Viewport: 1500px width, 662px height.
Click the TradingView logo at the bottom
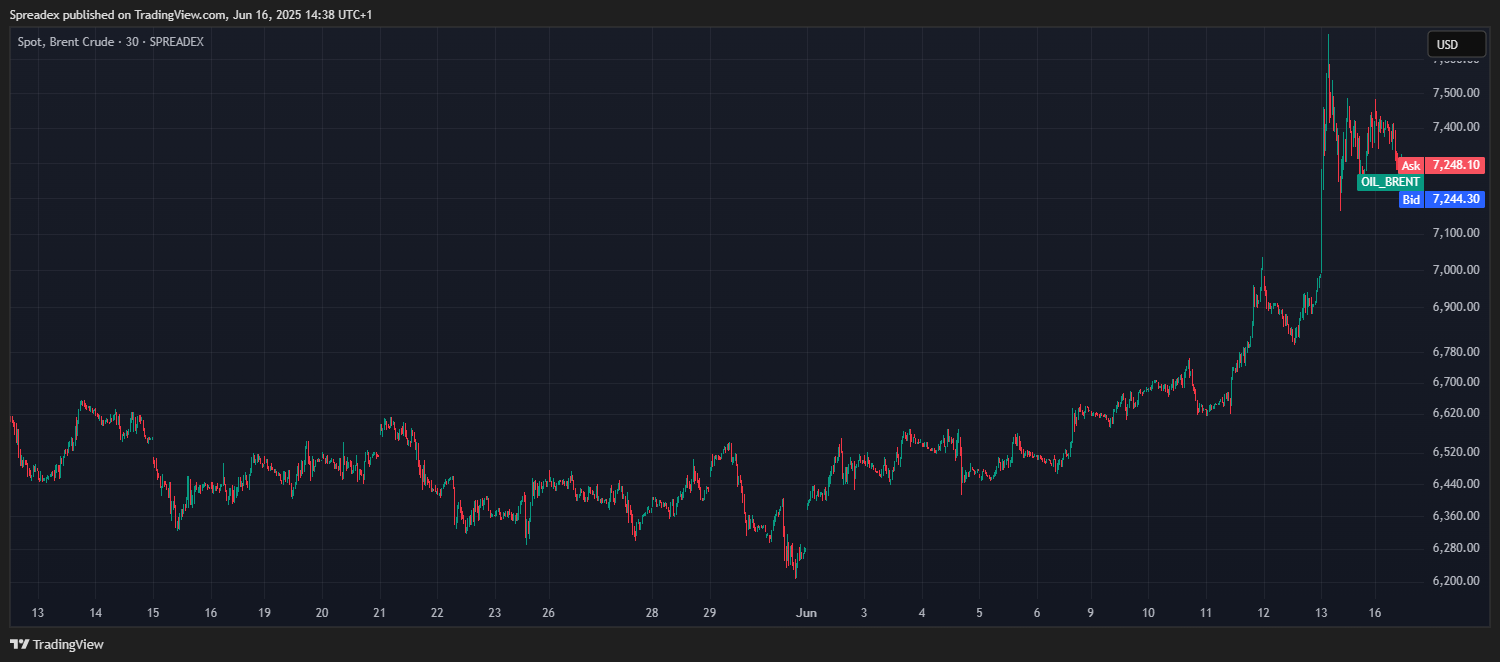[x=57, y=644]
